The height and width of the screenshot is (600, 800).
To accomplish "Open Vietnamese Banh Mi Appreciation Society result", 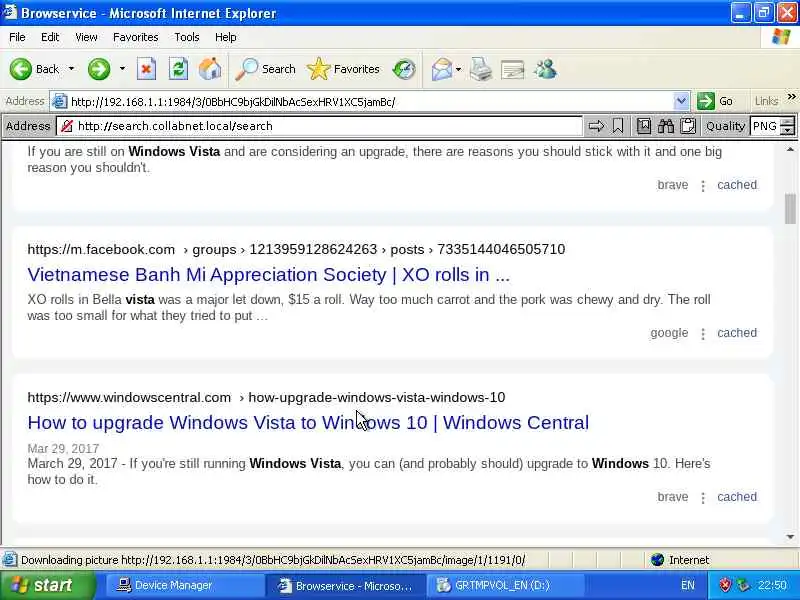I will coord(268,274).
